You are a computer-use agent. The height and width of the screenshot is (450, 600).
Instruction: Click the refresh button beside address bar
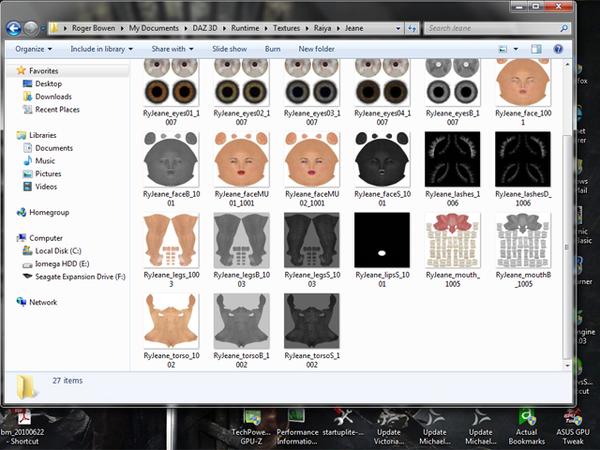pos(412,28)
